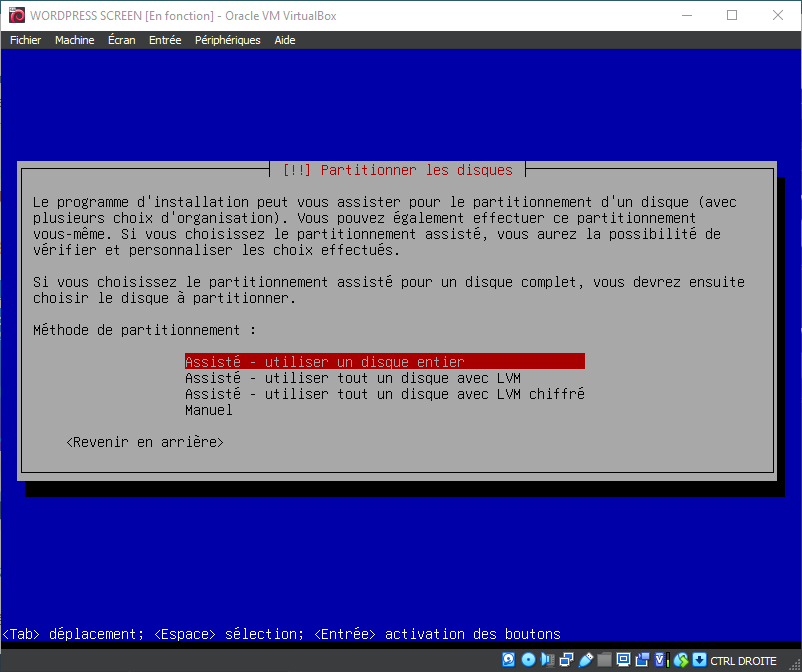Click the USB devices status icon

(585, 660)
